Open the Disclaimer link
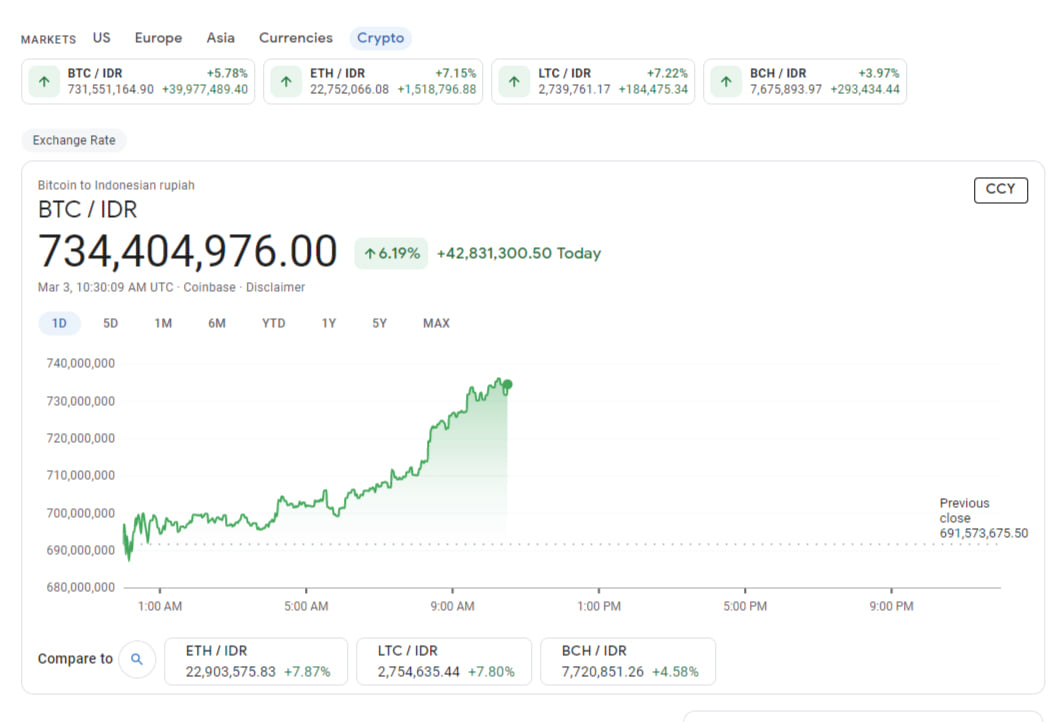 [276, 287]
